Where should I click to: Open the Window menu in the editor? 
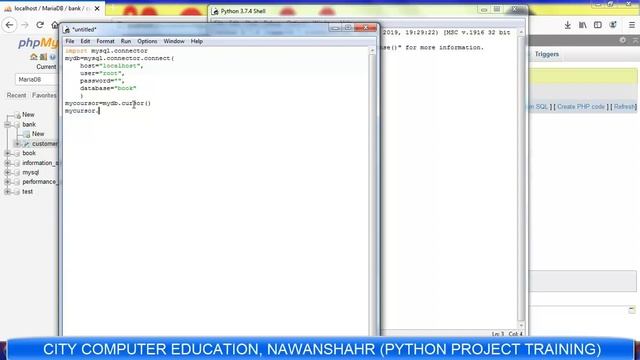174,41
